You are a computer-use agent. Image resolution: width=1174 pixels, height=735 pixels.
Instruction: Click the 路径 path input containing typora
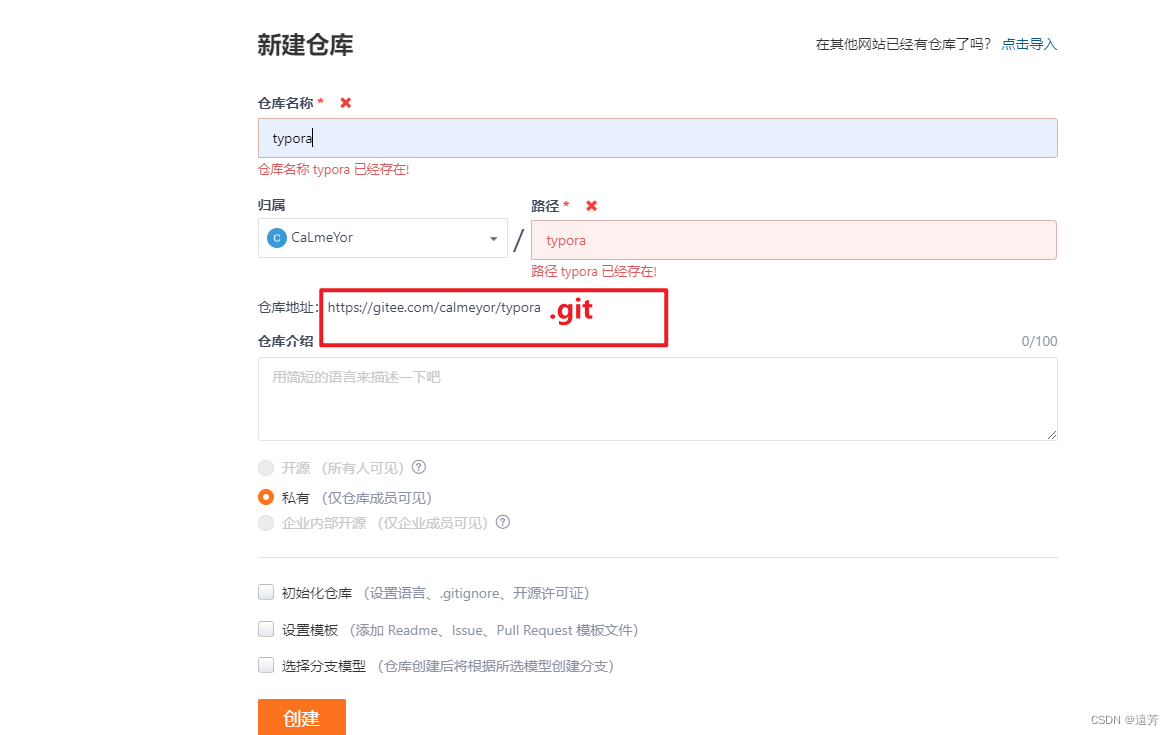tap(793, 240)
